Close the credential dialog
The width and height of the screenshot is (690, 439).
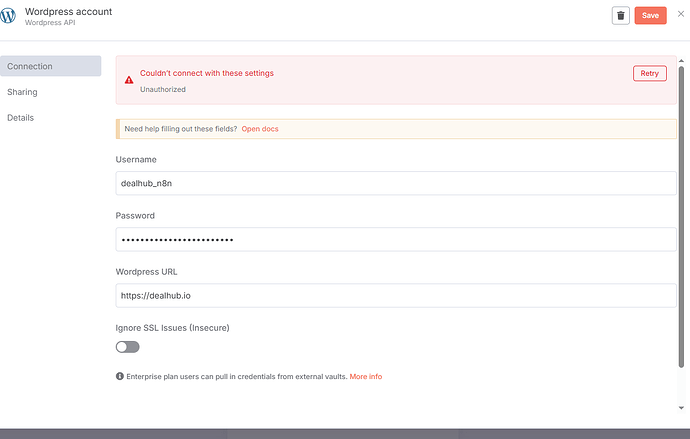tap(681, 14)
